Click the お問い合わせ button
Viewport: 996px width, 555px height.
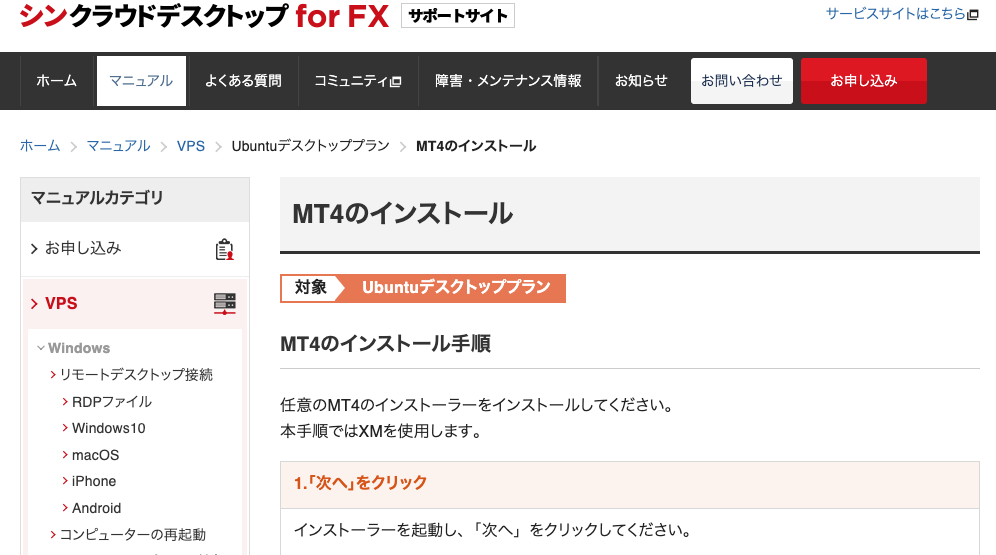741,81
